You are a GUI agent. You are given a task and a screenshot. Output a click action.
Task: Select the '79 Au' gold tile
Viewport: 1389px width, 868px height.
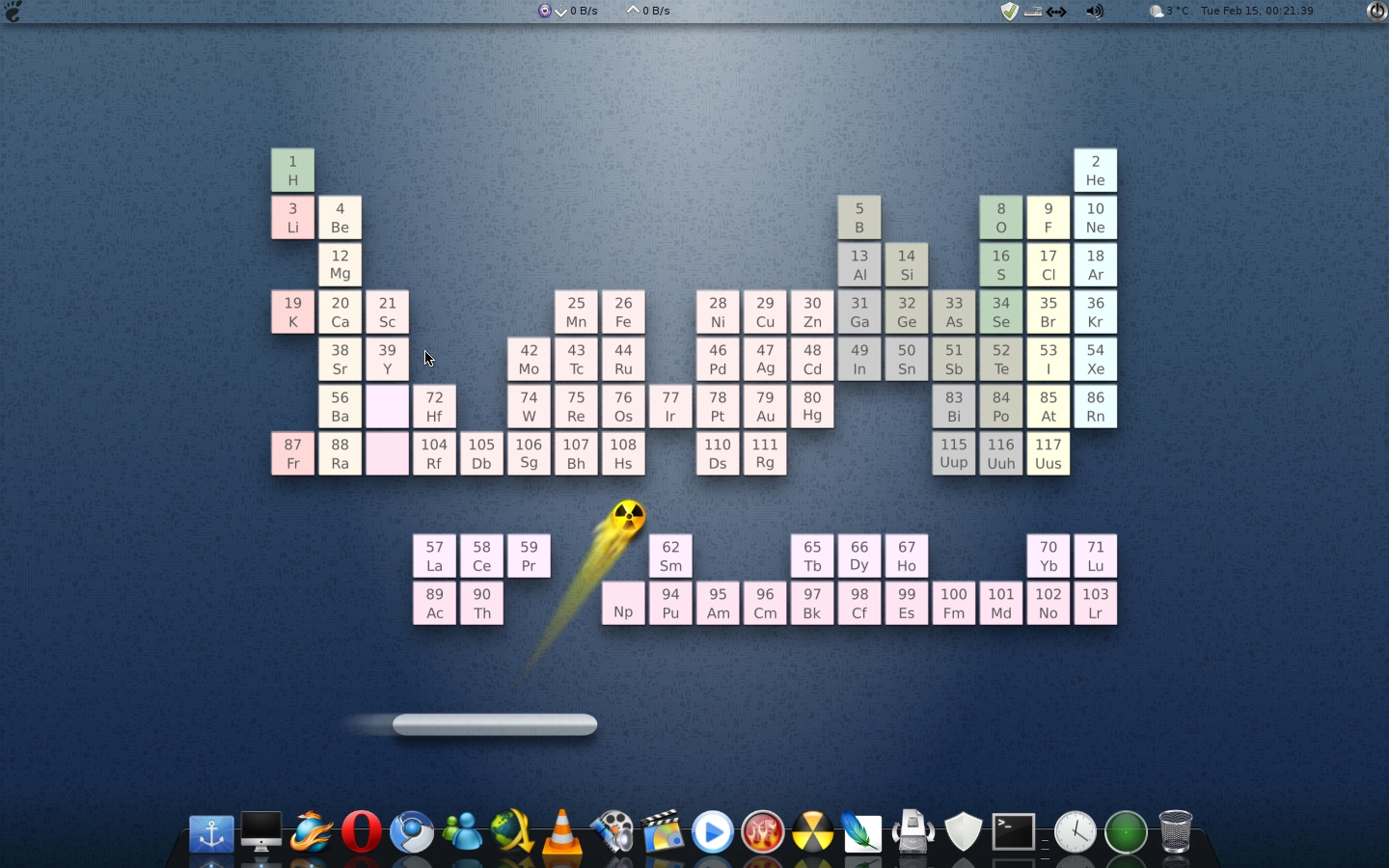coord(766,407)
